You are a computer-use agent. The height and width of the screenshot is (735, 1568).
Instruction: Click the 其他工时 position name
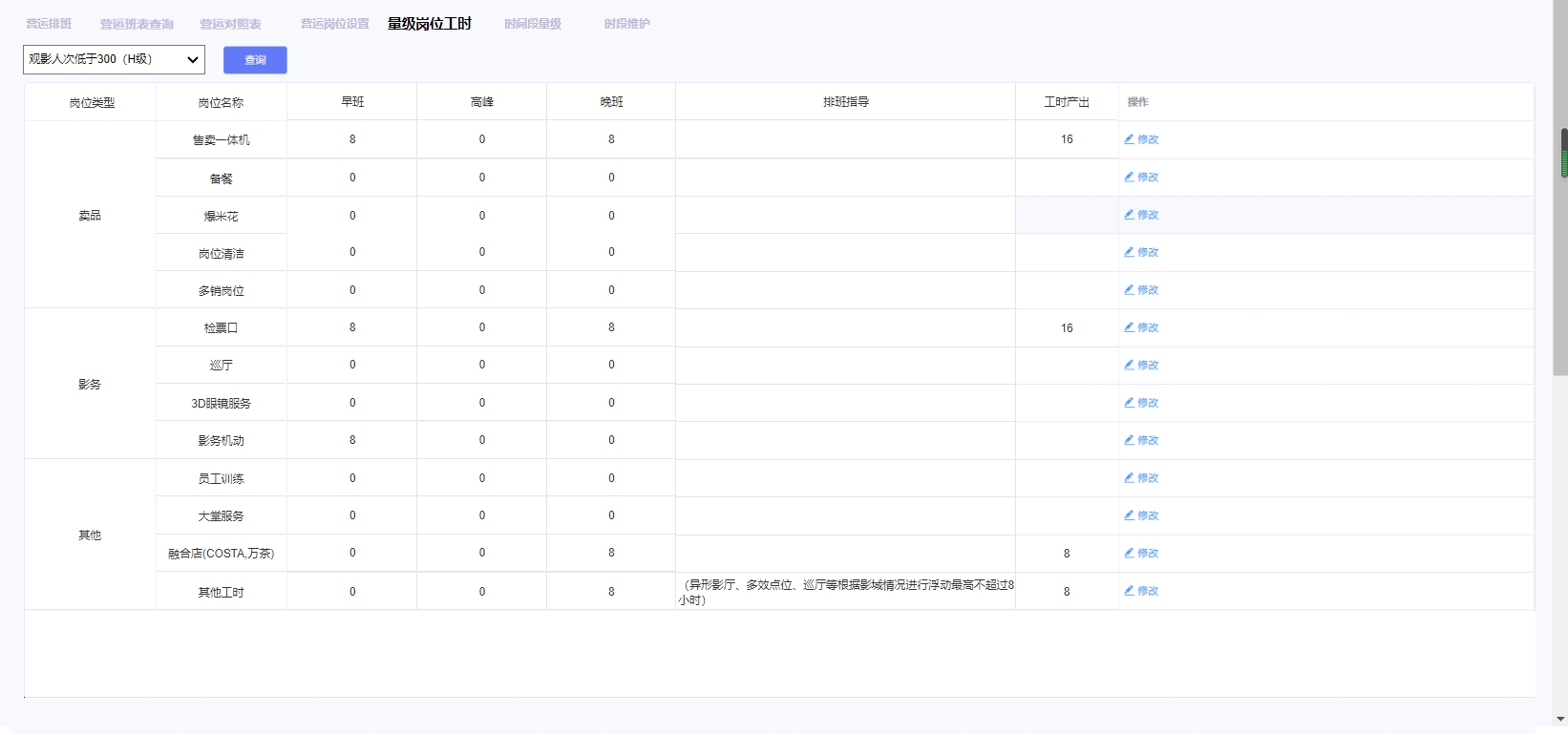(221, 592)
